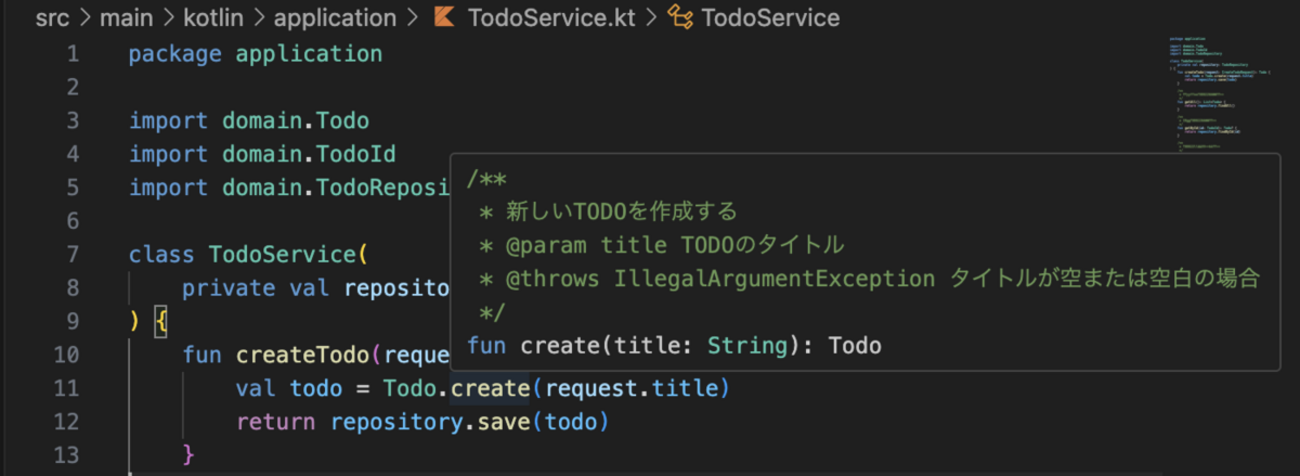Select the application breadcrumb folder
Image resolution: width=1300 pixels, height=476 pixels.
coord(335,18)
